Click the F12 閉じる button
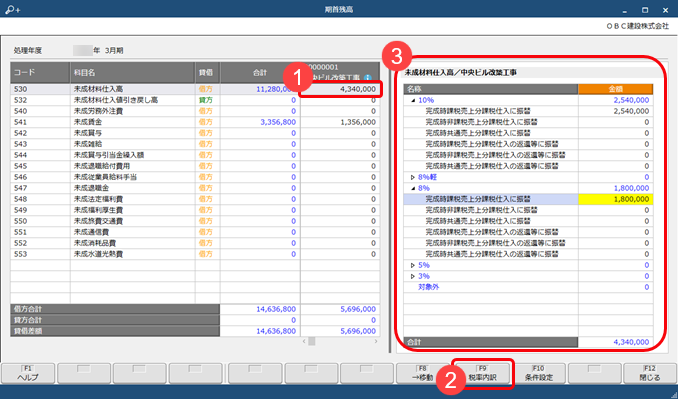Viewport: 678px width, 399px height. pos(649,373)
